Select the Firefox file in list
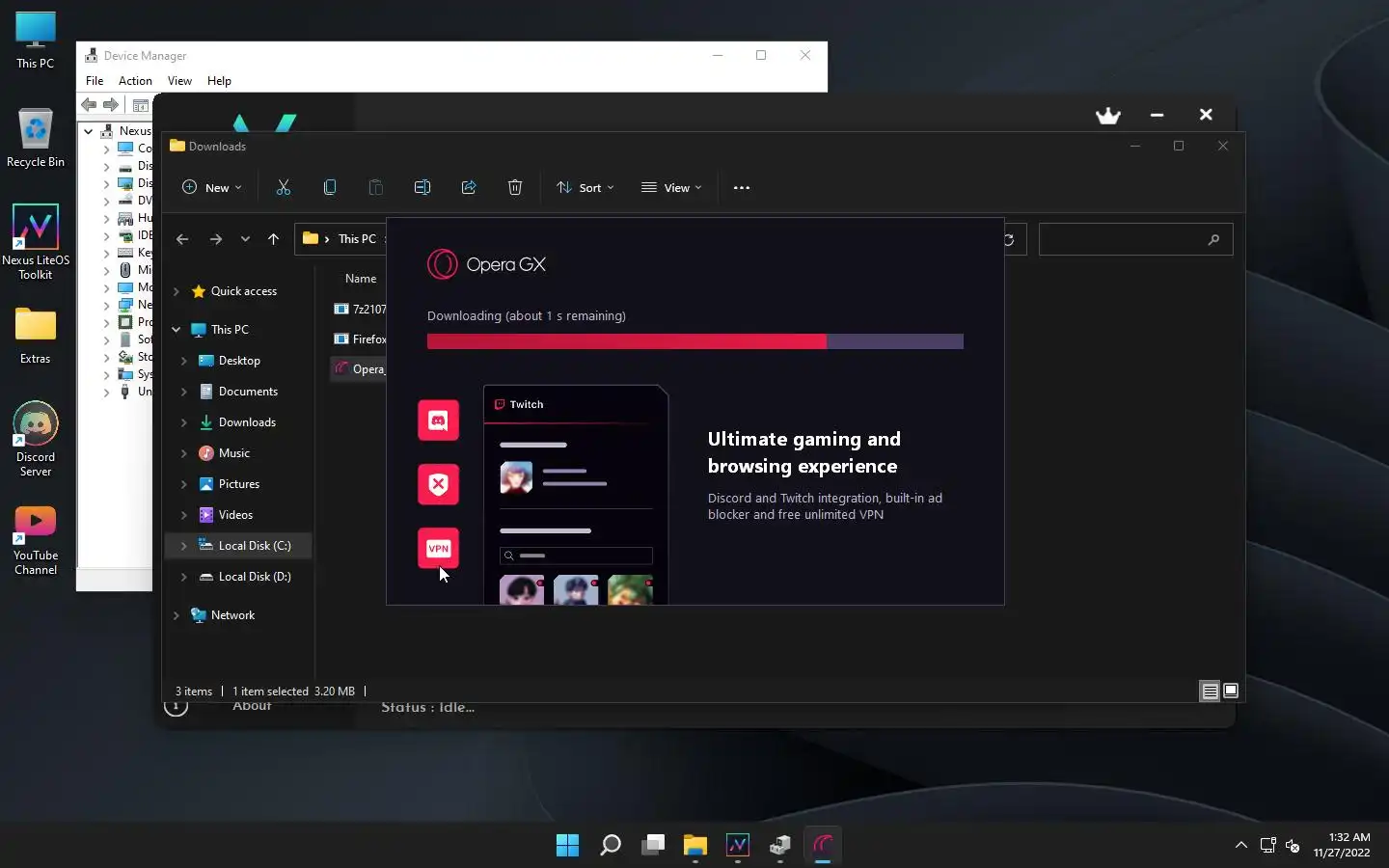This screenshot has width=1389, height=868. [359, 339]
